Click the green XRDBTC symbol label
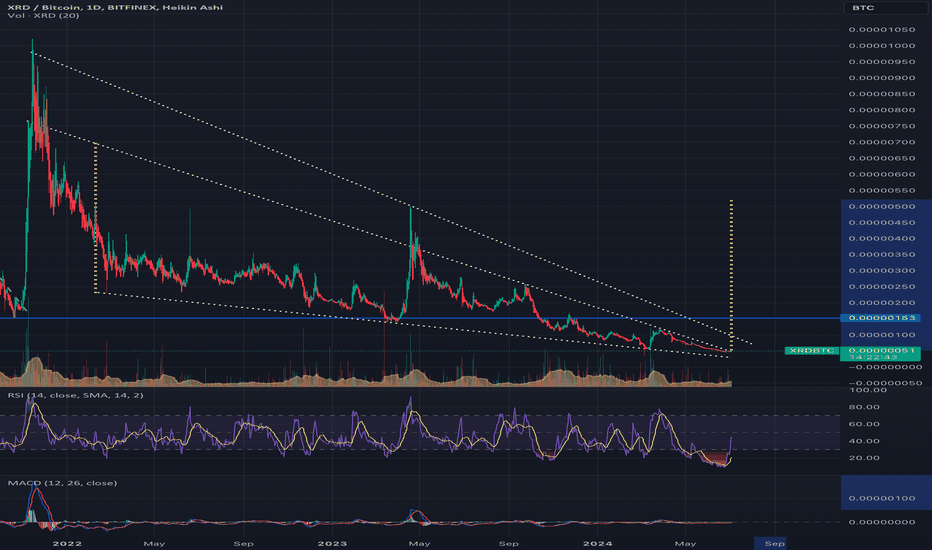The height and width of the screenshot is (550, 932). [x=812, y=351]
